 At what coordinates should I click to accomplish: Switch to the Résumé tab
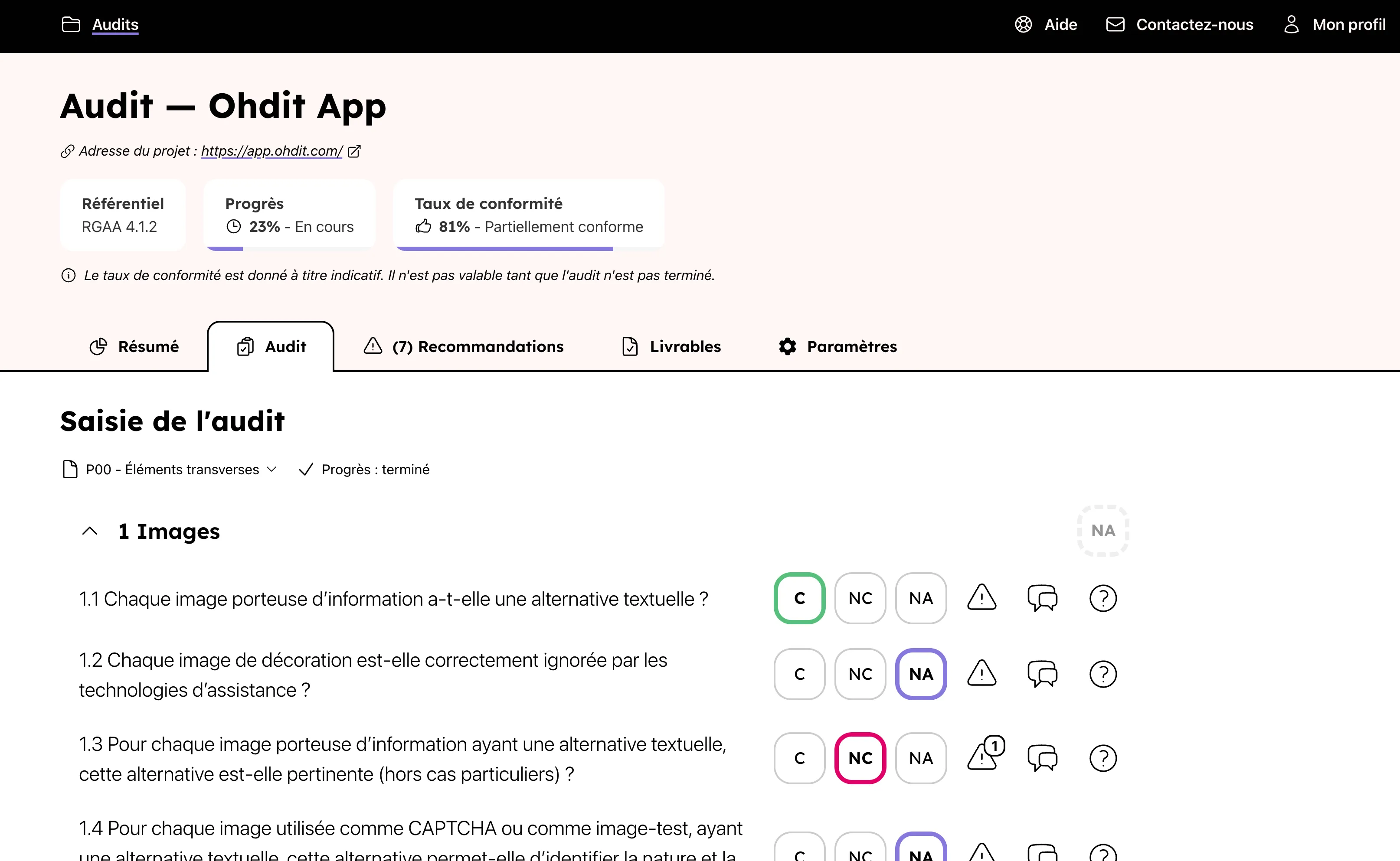(134, 346)
